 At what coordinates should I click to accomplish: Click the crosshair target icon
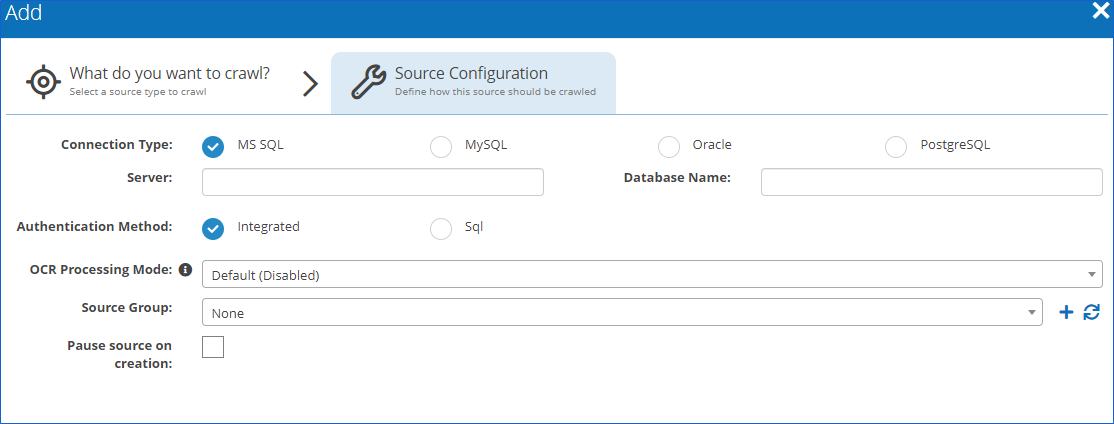coord(43,83)
